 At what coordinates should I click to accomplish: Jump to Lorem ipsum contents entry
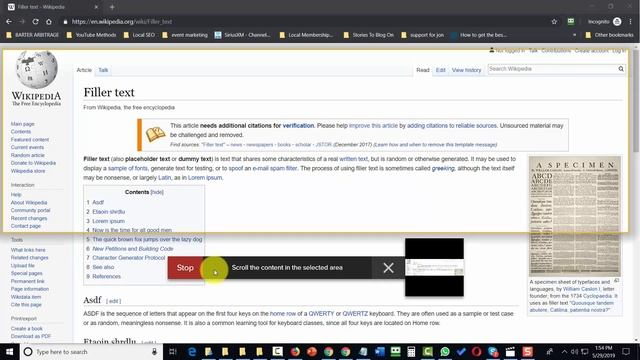pyautogui.click(x=108, y=221)
